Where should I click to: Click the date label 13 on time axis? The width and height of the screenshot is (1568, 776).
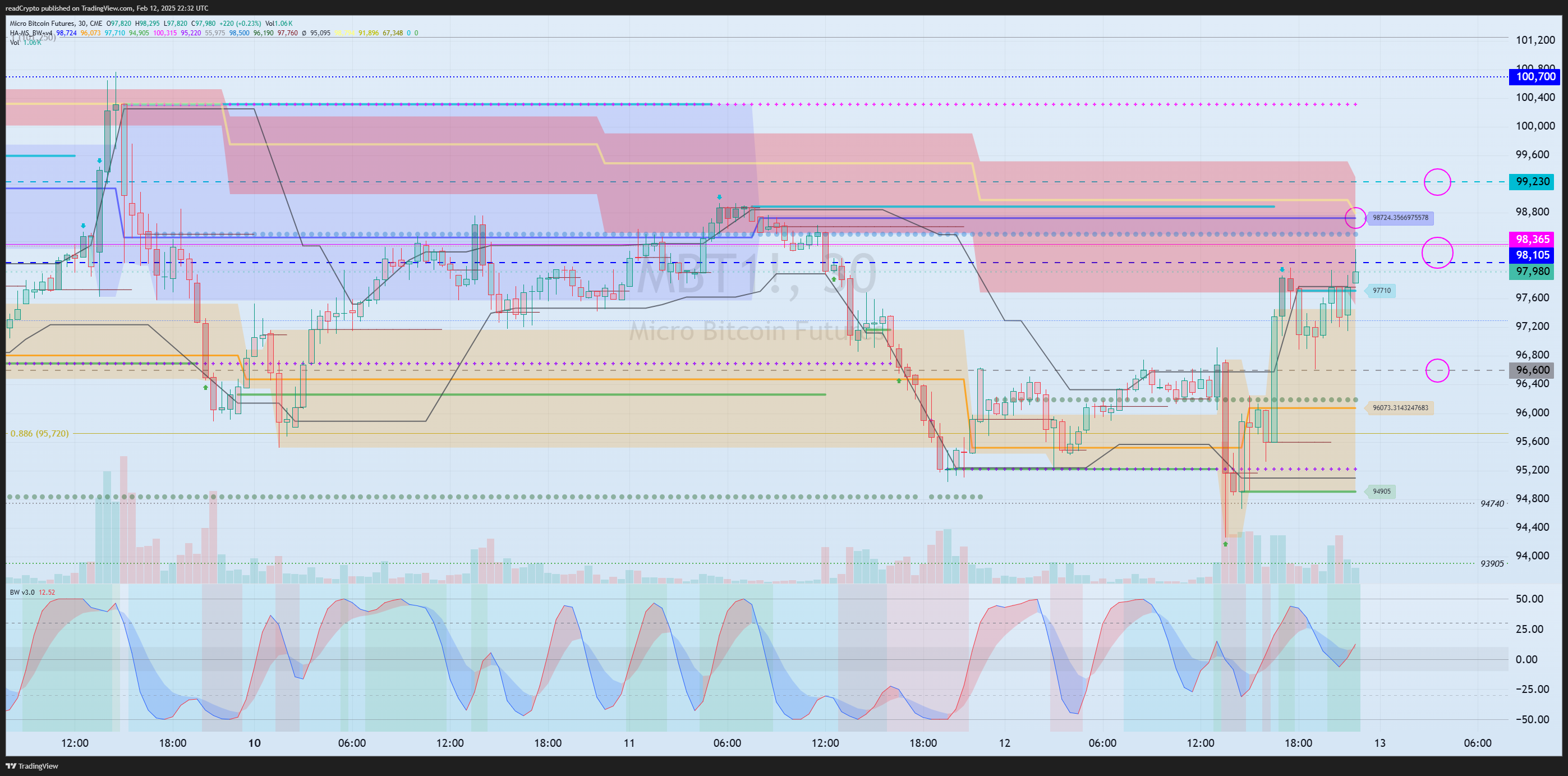coord(1380,743)
